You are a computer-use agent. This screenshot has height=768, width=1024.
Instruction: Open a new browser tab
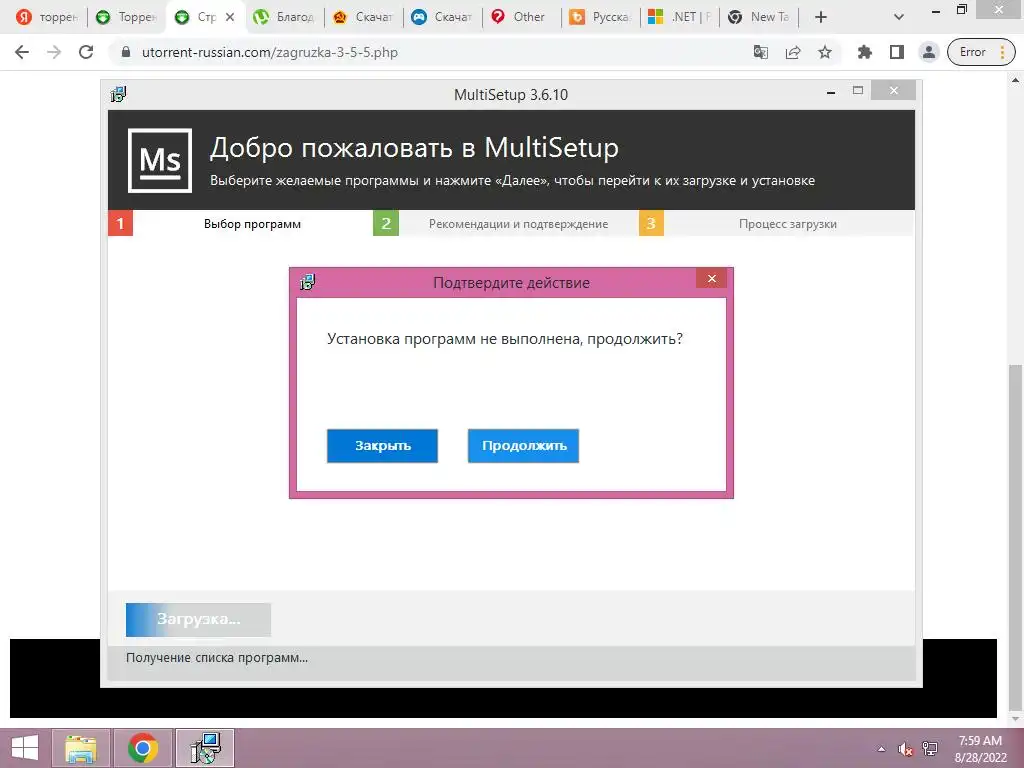click(821, 17)
